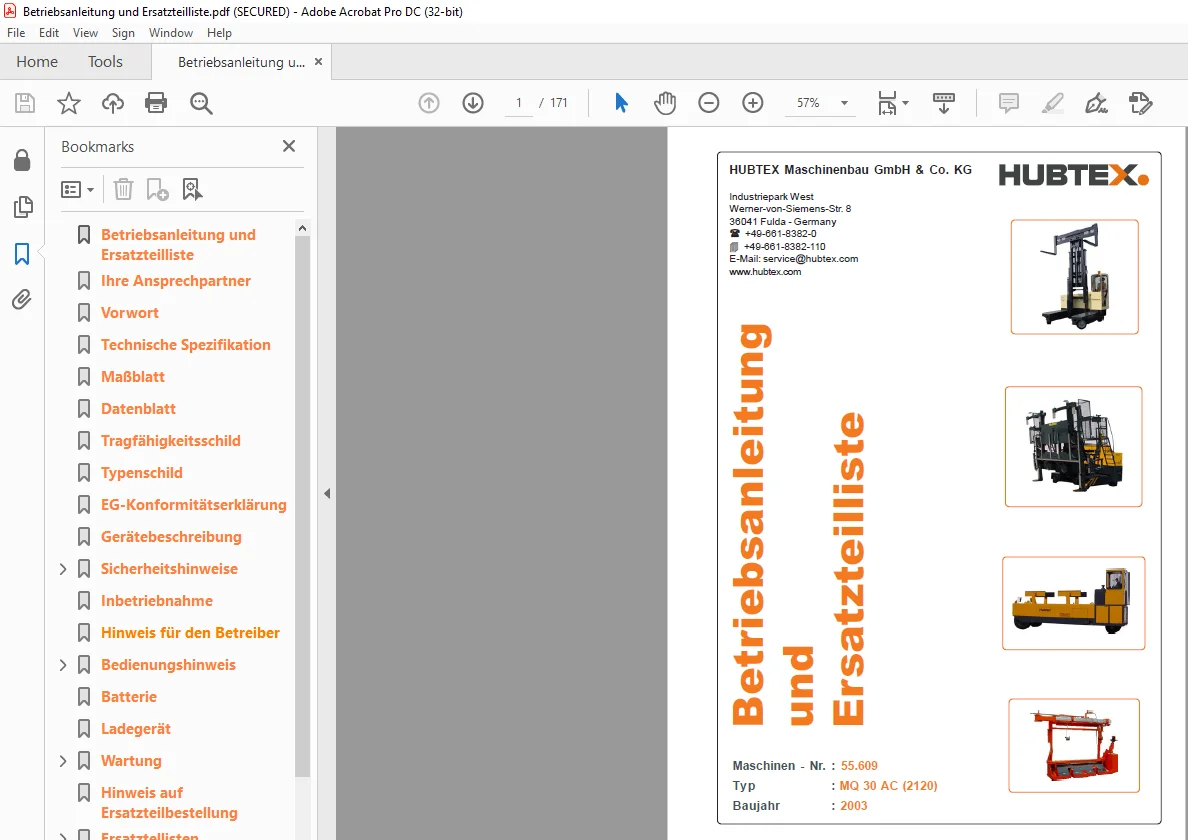1188x840 pixels.
Task: Click the Betriebsanleitung document tab
Action: tap(241, 62)
